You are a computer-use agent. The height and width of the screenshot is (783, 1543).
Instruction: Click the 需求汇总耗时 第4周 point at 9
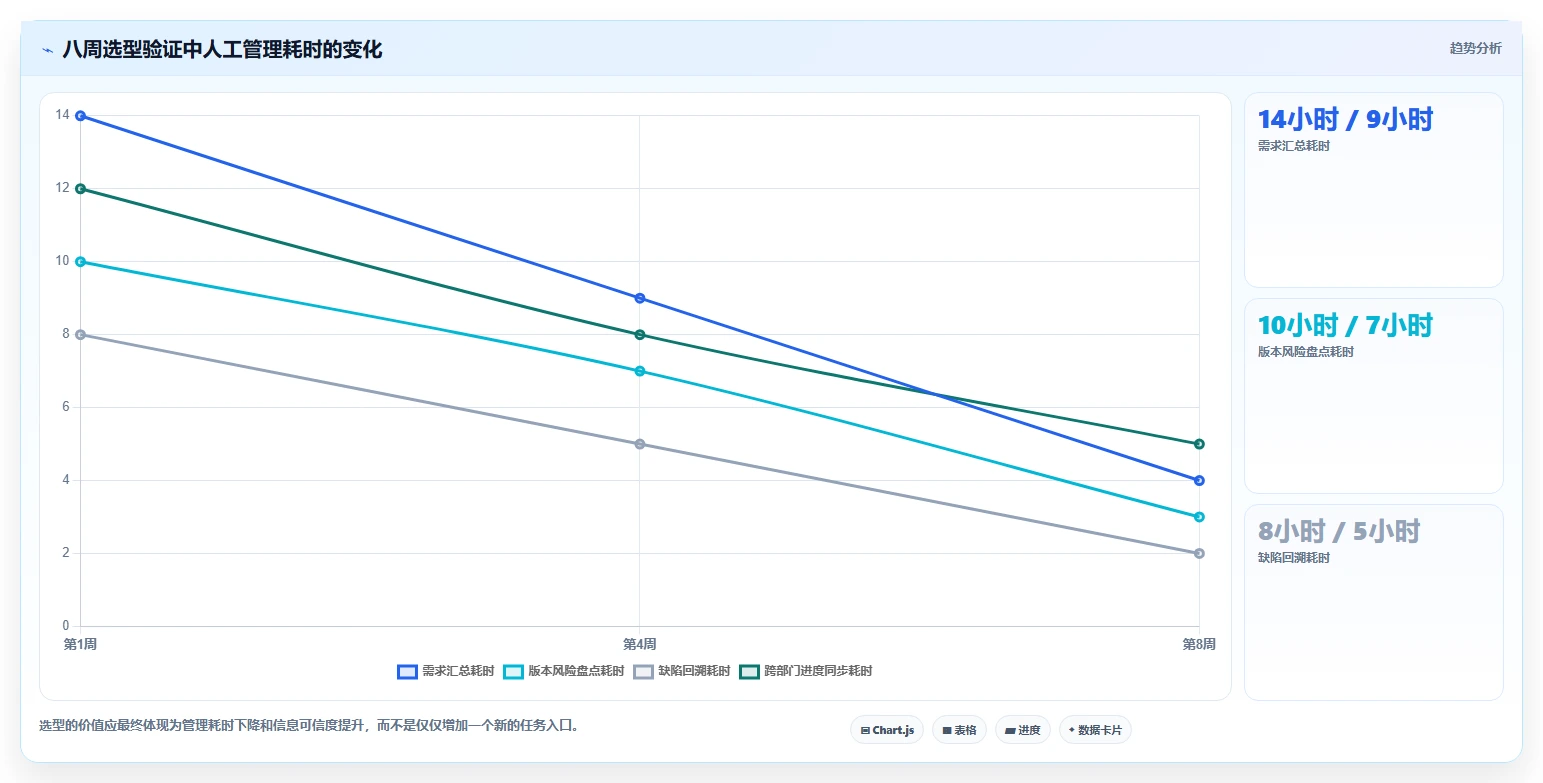(x=640, y=298)
